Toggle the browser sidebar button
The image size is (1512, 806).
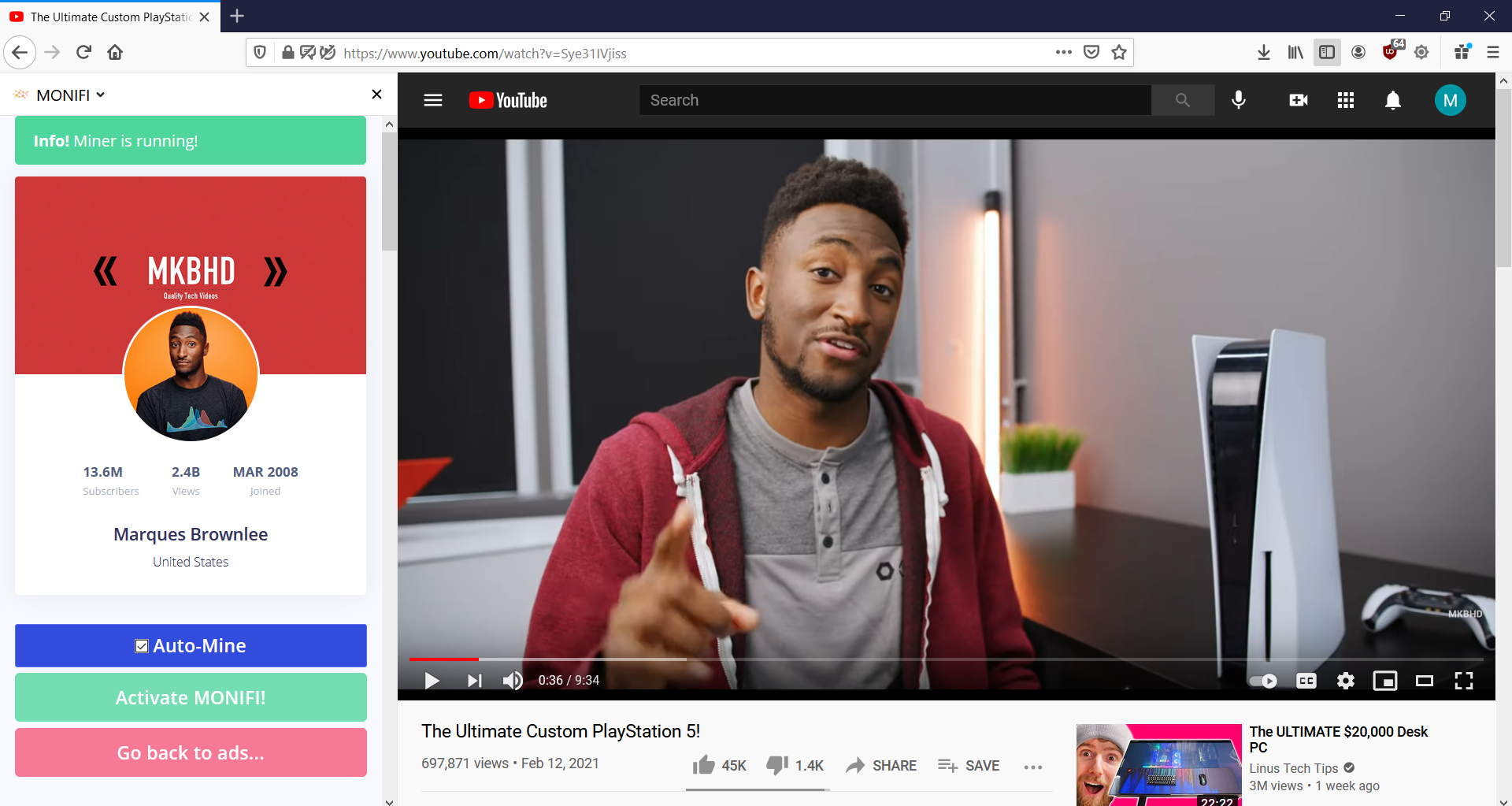[x=1327, y=53]
